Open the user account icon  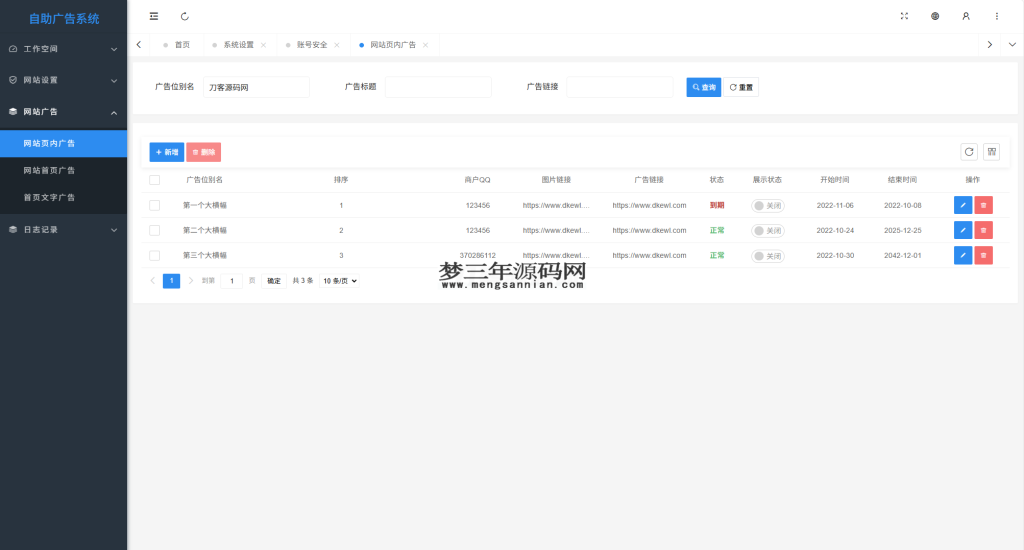click(x=966, y=16)
